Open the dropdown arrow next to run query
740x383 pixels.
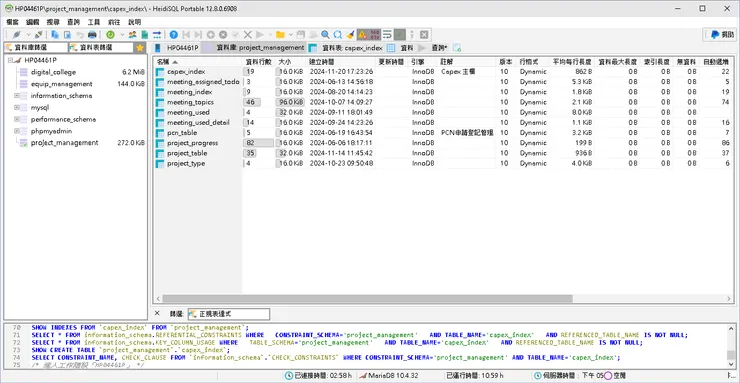(270, 34)
